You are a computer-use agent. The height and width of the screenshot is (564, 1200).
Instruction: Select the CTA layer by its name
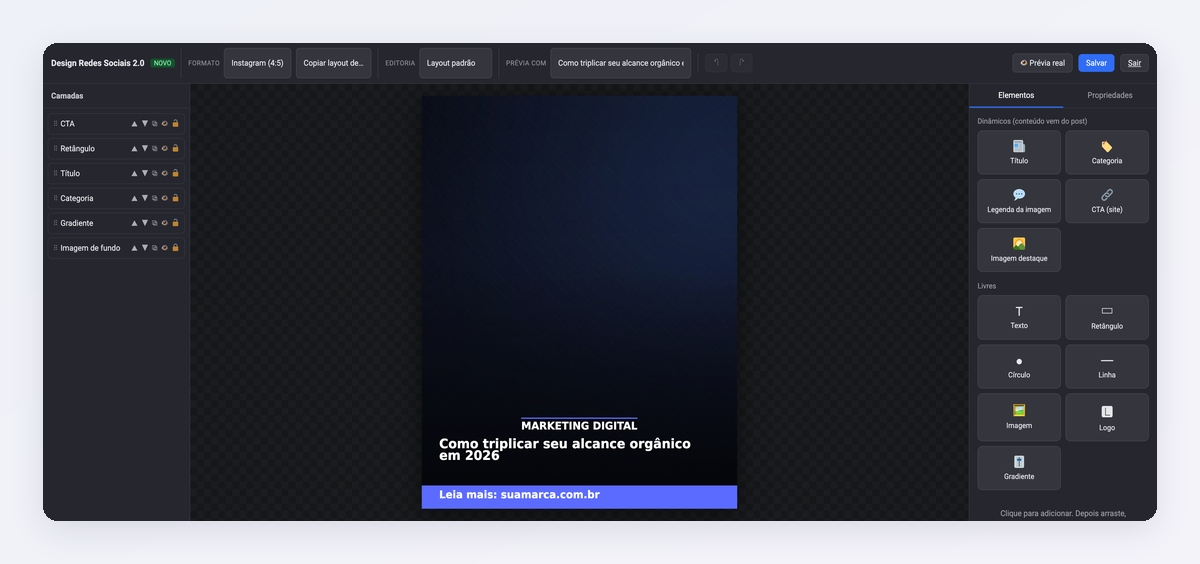pos(67,124)
